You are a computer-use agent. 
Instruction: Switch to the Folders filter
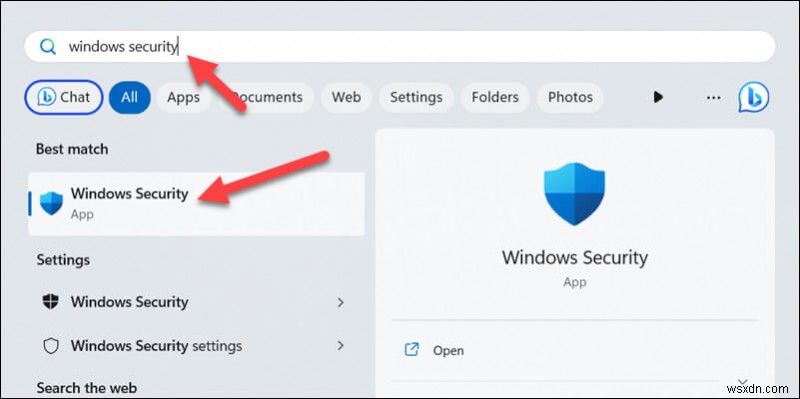(x=495, y=97)
